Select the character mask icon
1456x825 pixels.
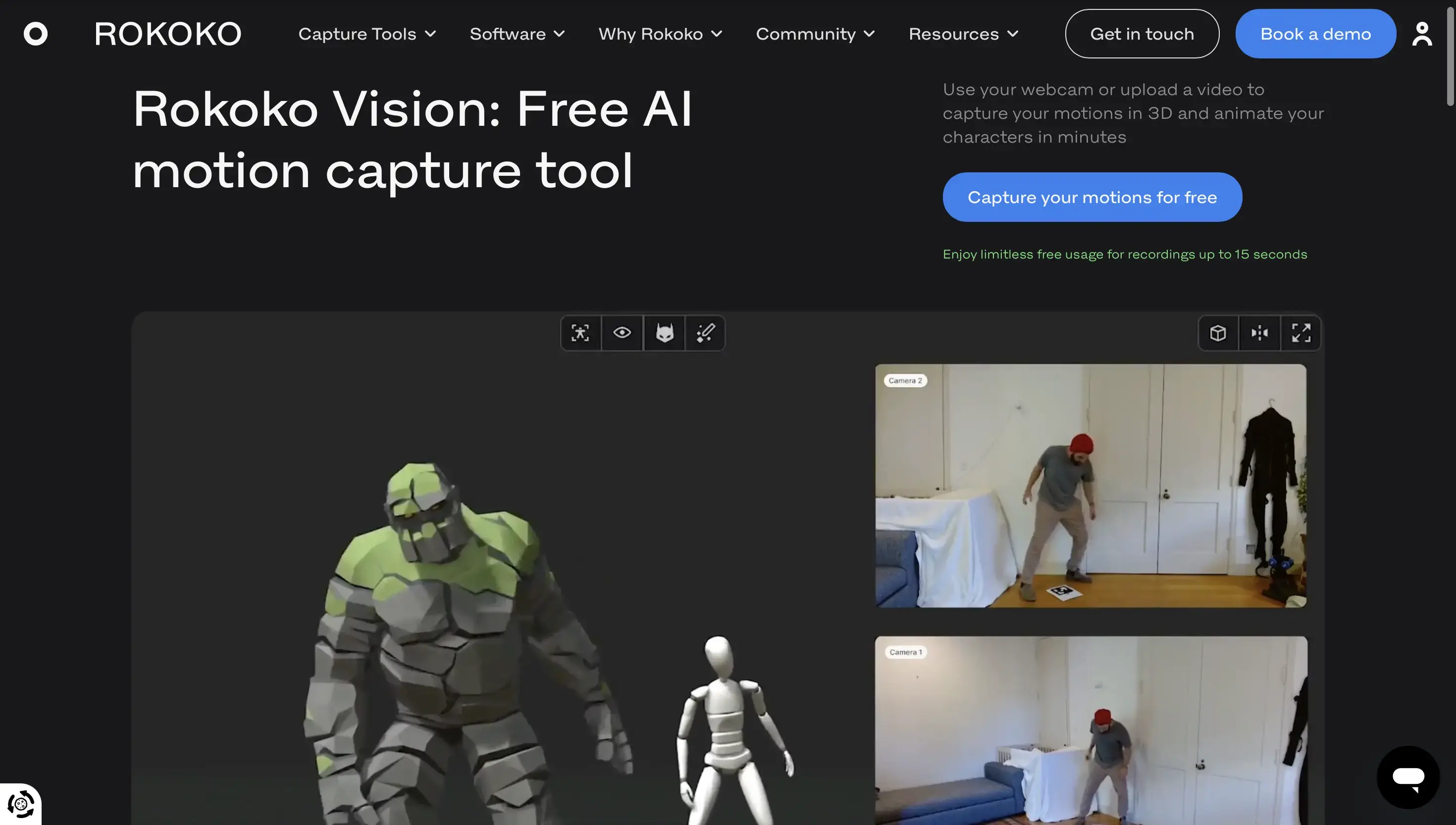coord(664,333)
